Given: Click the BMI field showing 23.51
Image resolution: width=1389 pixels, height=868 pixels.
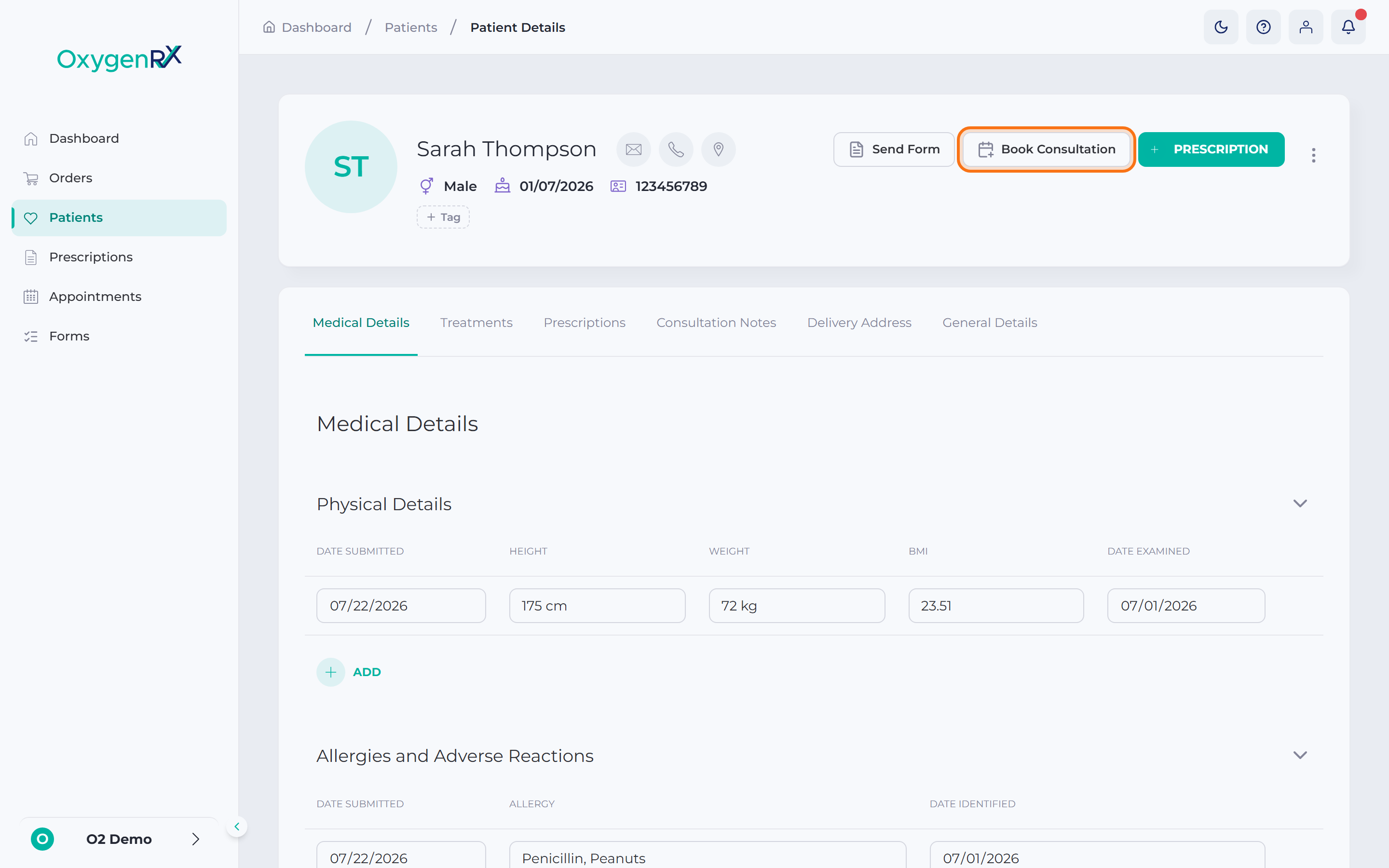Looking at the screenshot, I should pyautogui.click(x=996, y=606).
